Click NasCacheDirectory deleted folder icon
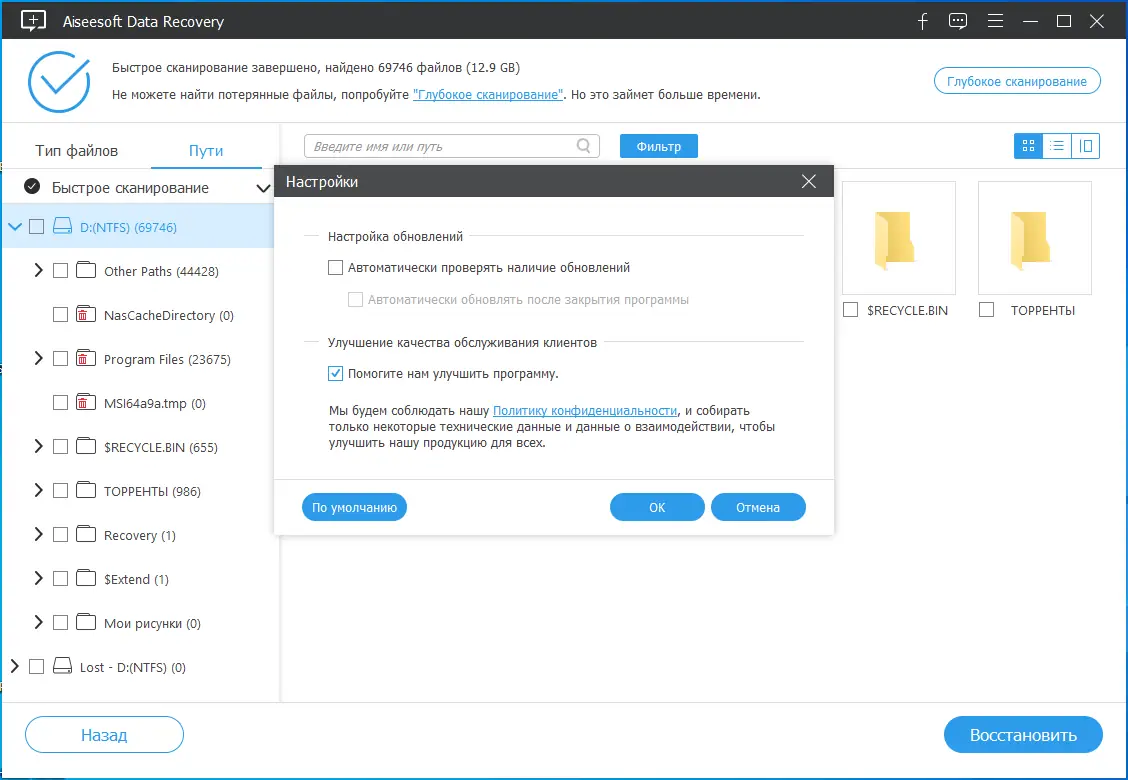The height and width of the screenshot is (780, 1128). coord(86,314)
